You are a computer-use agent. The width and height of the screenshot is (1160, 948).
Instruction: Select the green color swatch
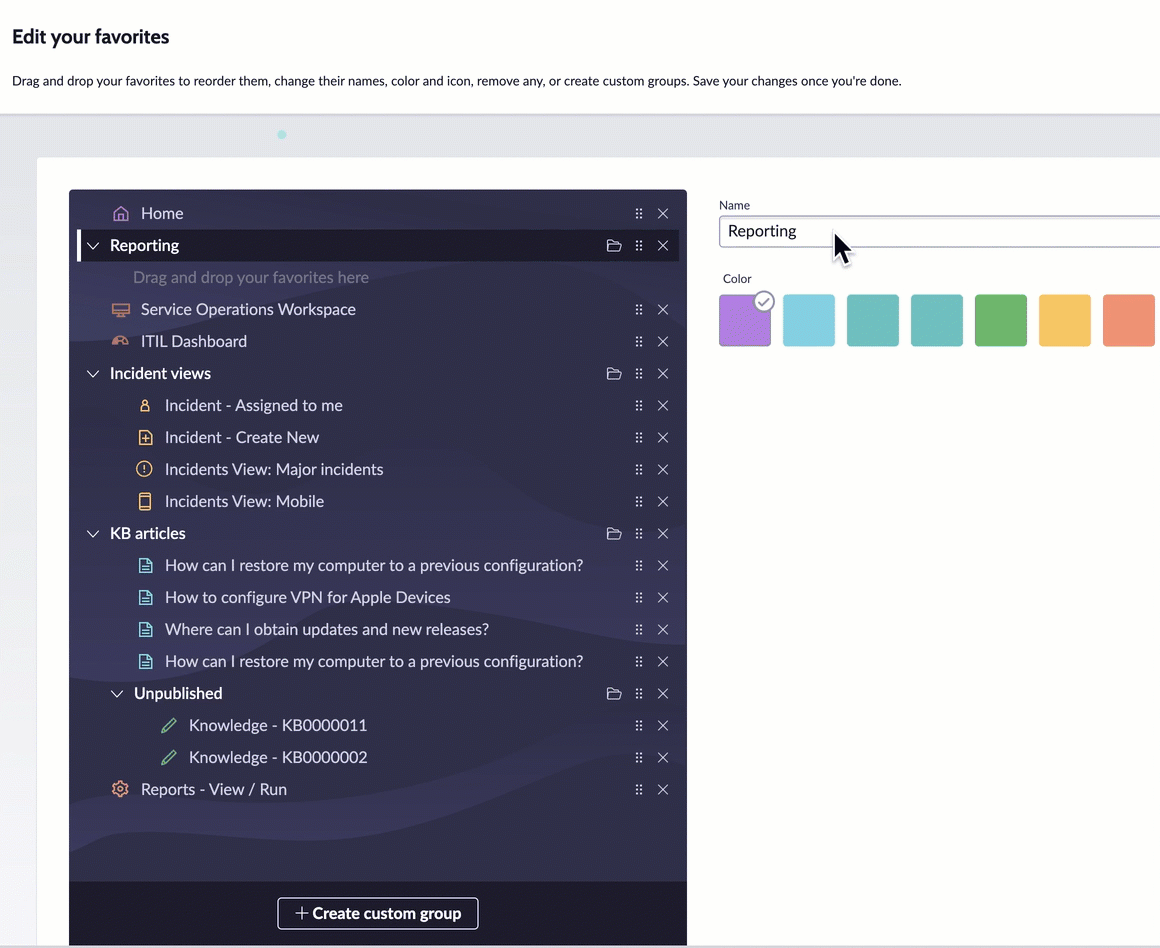tap(1001, 320)
